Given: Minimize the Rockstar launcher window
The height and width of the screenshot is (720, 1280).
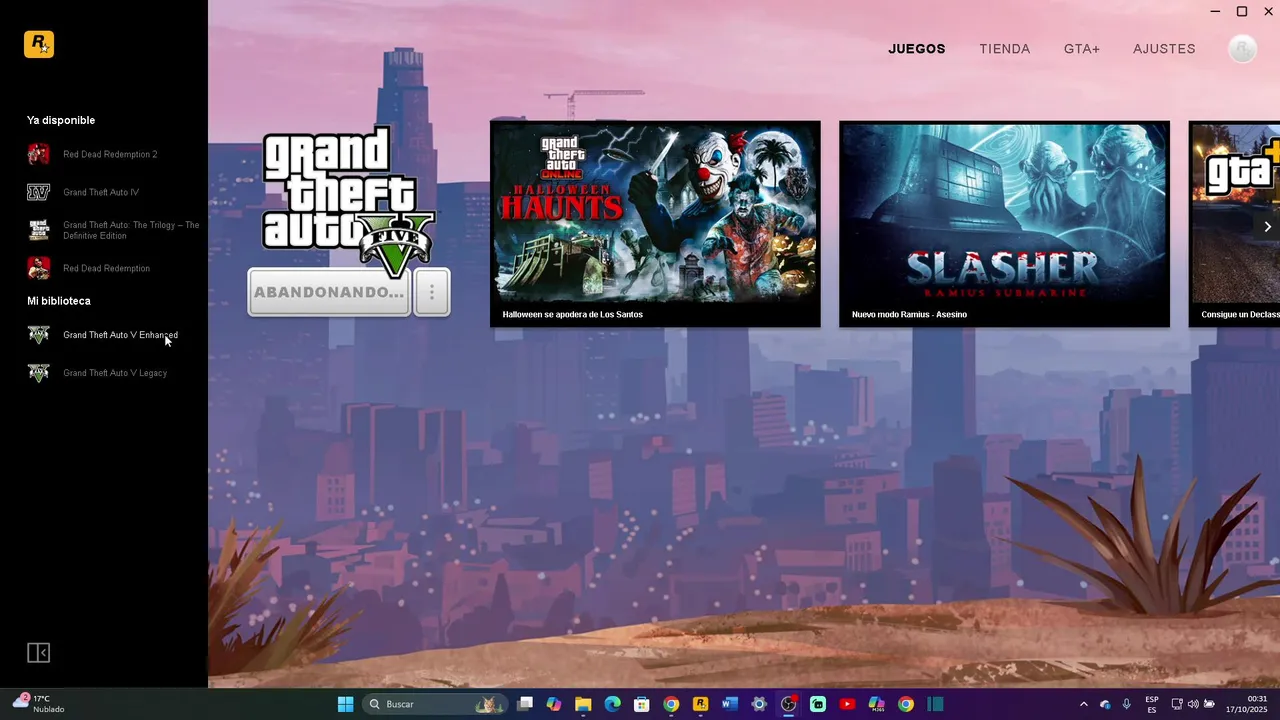Looking at the screenshot, I should coord(1215,12).
